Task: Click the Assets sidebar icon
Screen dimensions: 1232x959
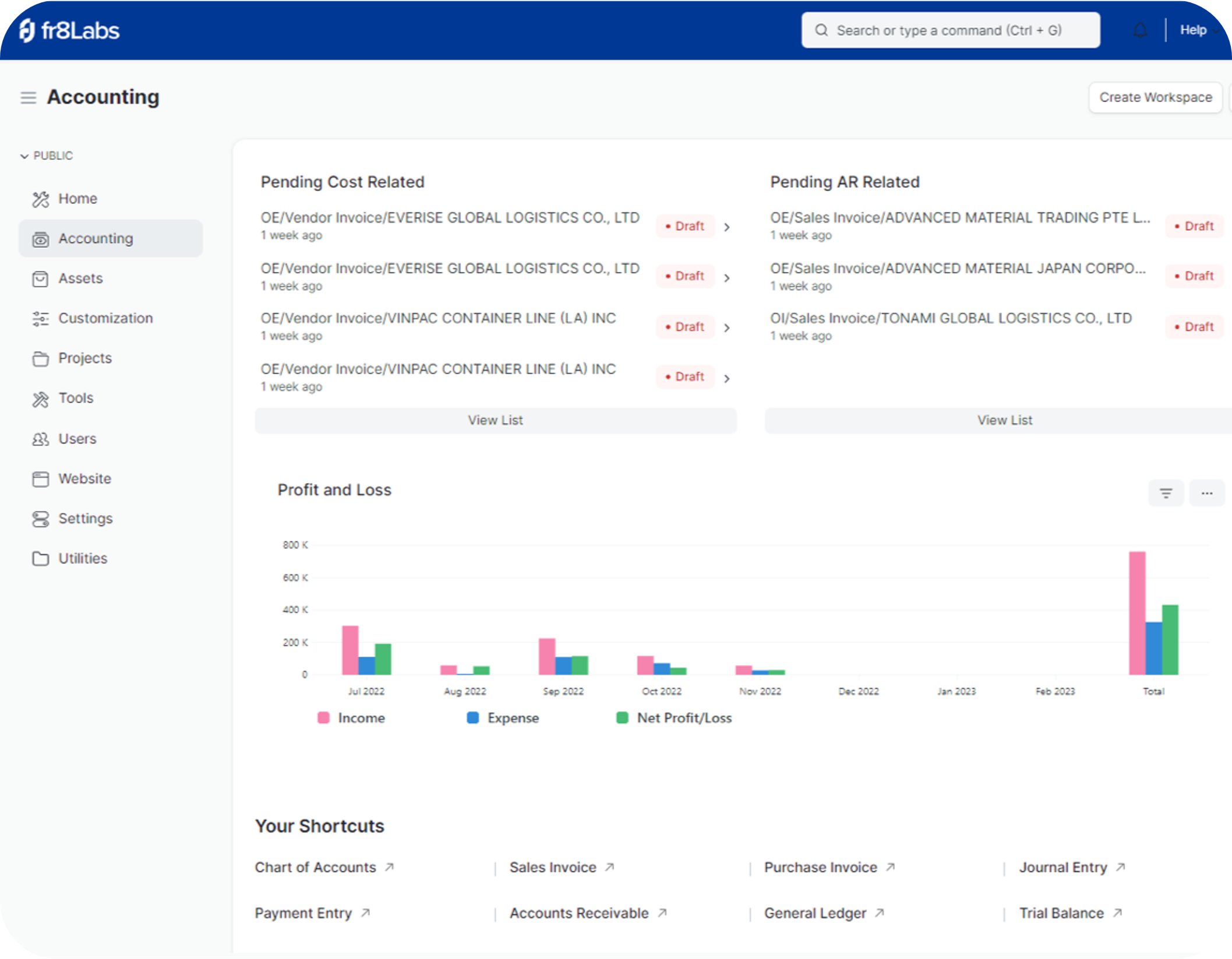Action: click(x=40, y=278)
